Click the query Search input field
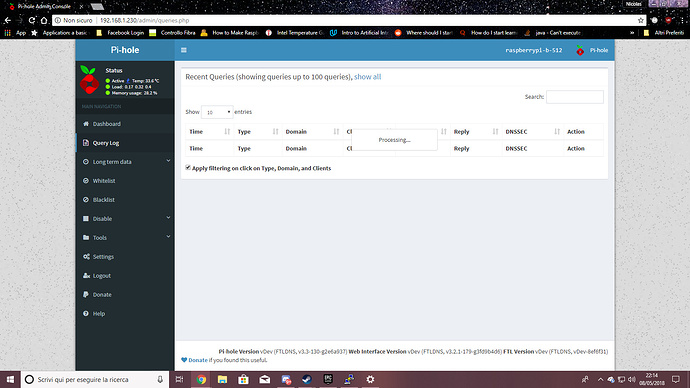 [x=575, y=97]
